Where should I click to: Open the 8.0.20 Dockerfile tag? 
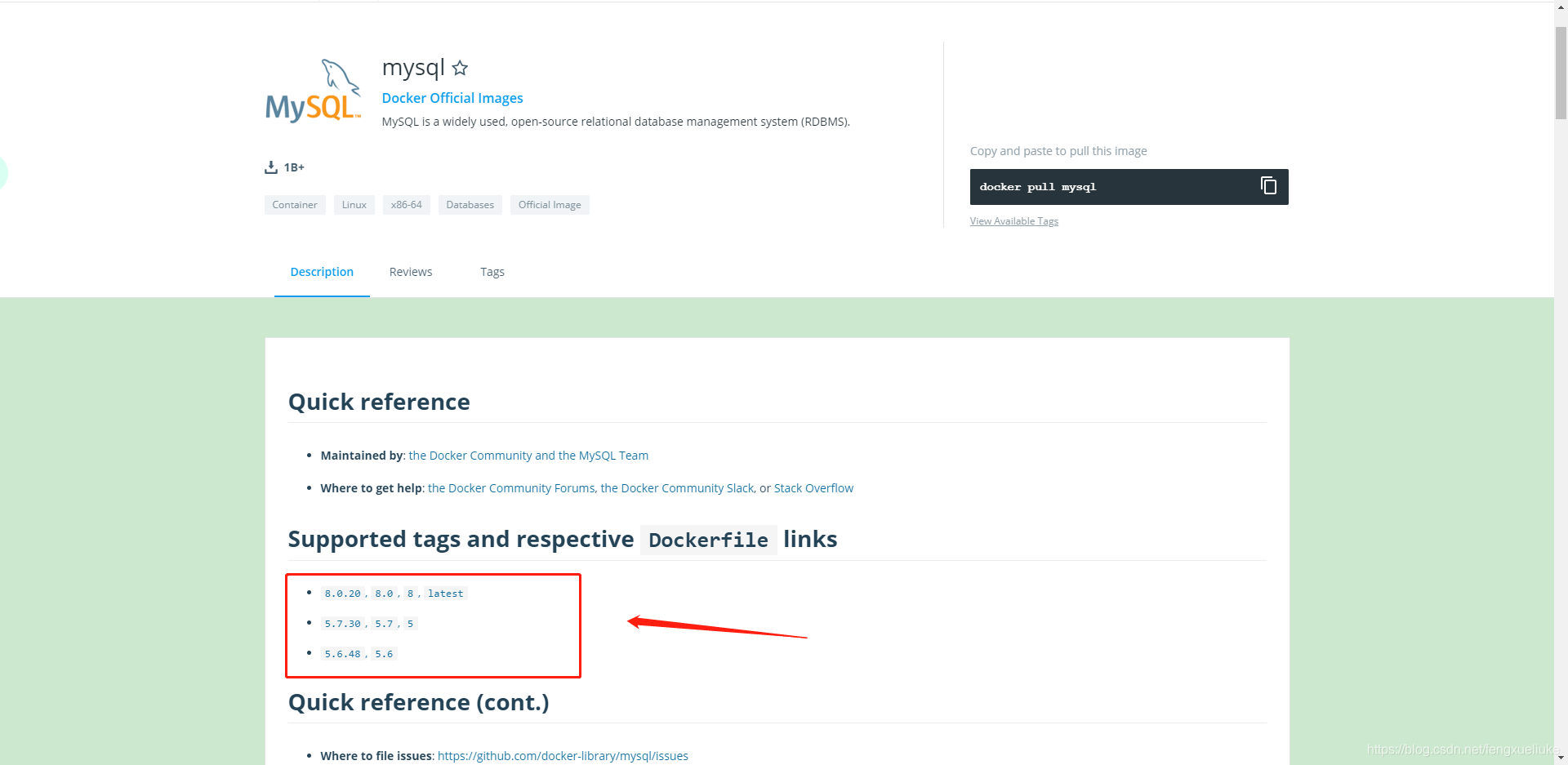[x=342, y=594]
